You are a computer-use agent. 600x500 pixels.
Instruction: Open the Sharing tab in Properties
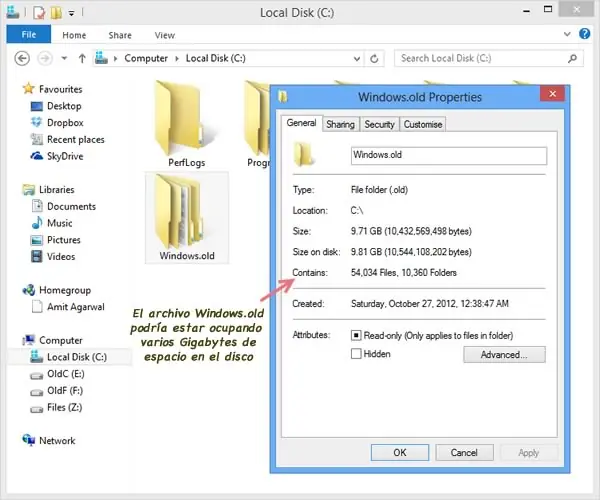point(340,124)
